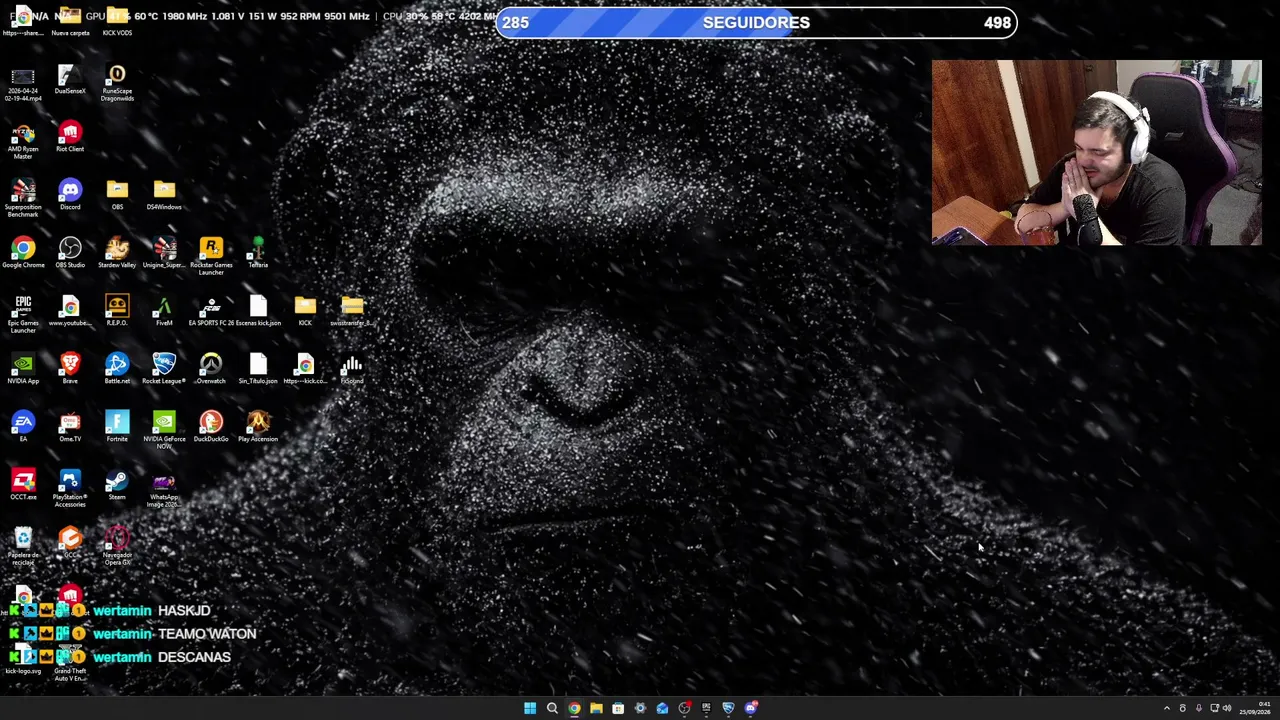This screenshot has width=1280, height=720.
Task: Launch OBS Studio from the desktop
Action: pos(70,252)
